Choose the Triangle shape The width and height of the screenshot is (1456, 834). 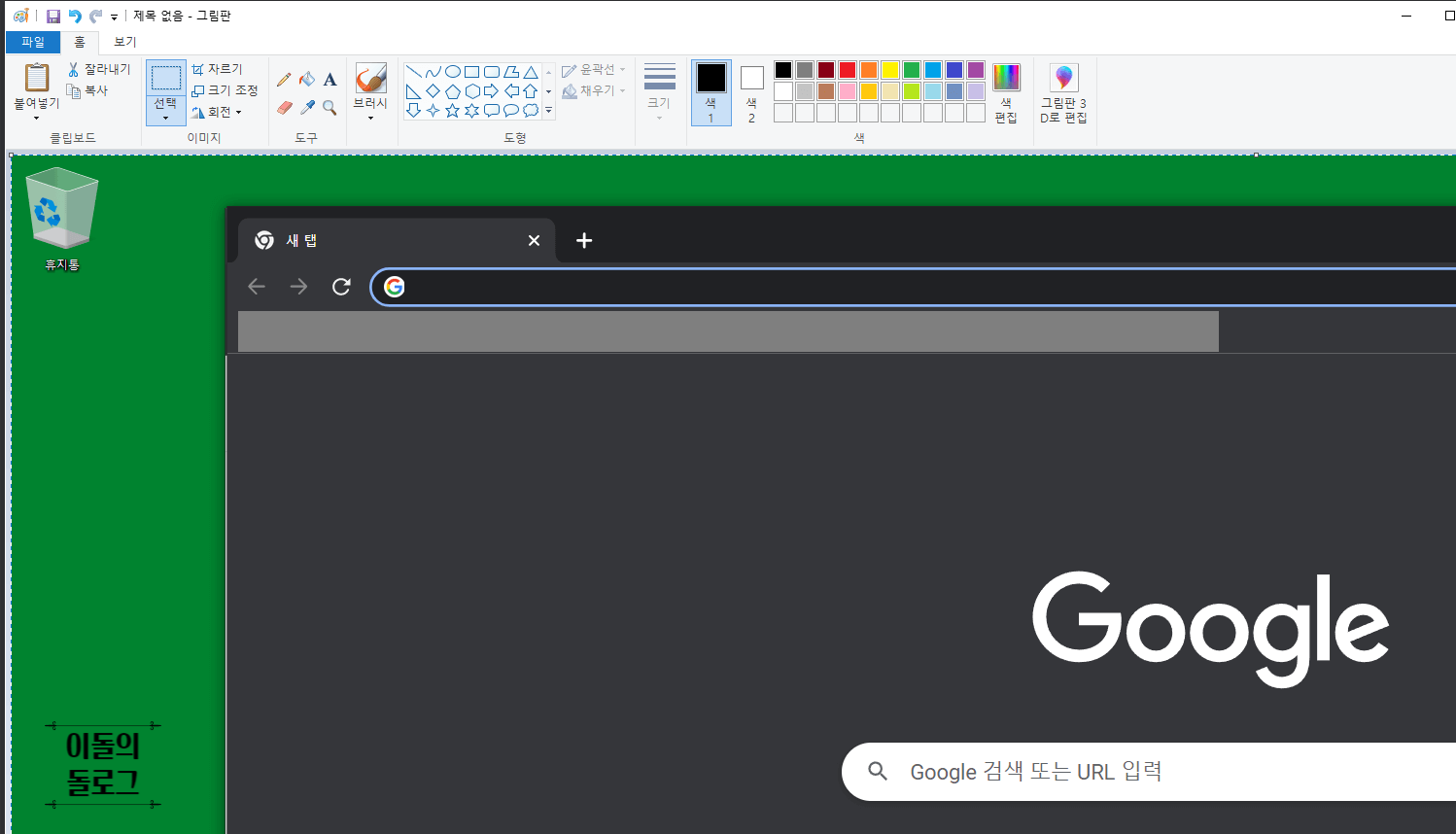point(531,72)
